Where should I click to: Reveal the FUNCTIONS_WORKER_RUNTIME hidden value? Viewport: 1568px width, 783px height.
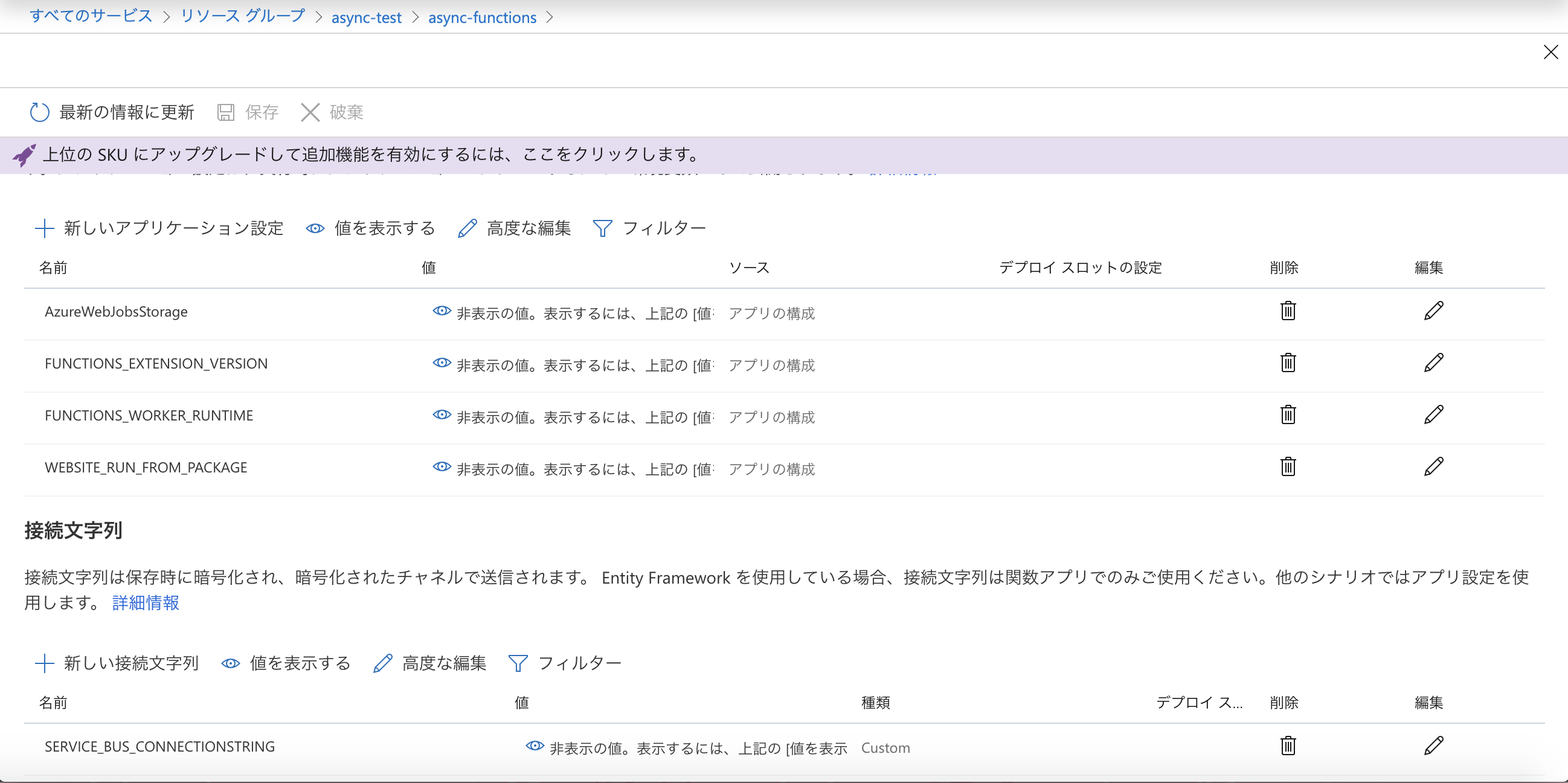click(x=442, y=414)
